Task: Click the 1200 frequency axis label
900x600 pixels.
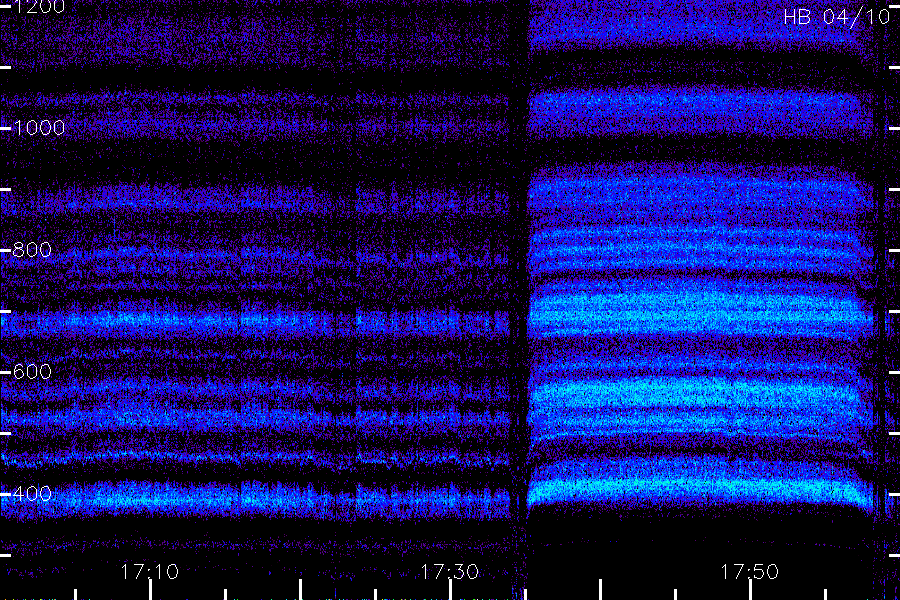Action: (38, 7)
